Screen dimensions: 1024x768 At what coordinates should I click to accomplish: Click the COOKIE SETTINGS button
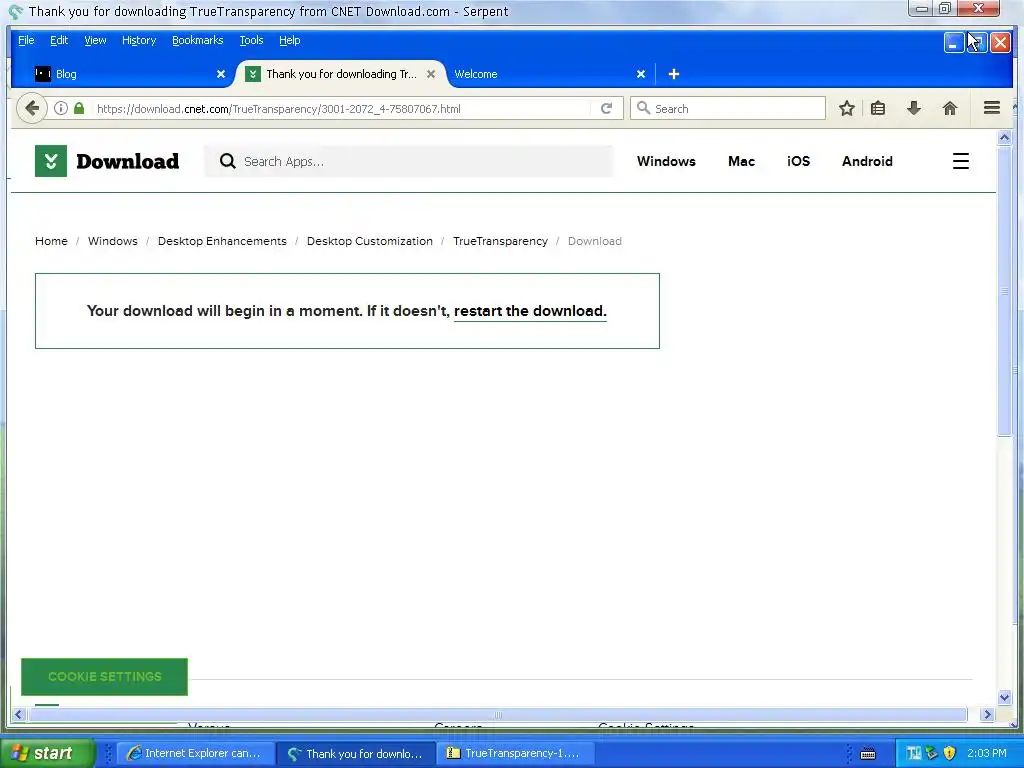point(104,677)
